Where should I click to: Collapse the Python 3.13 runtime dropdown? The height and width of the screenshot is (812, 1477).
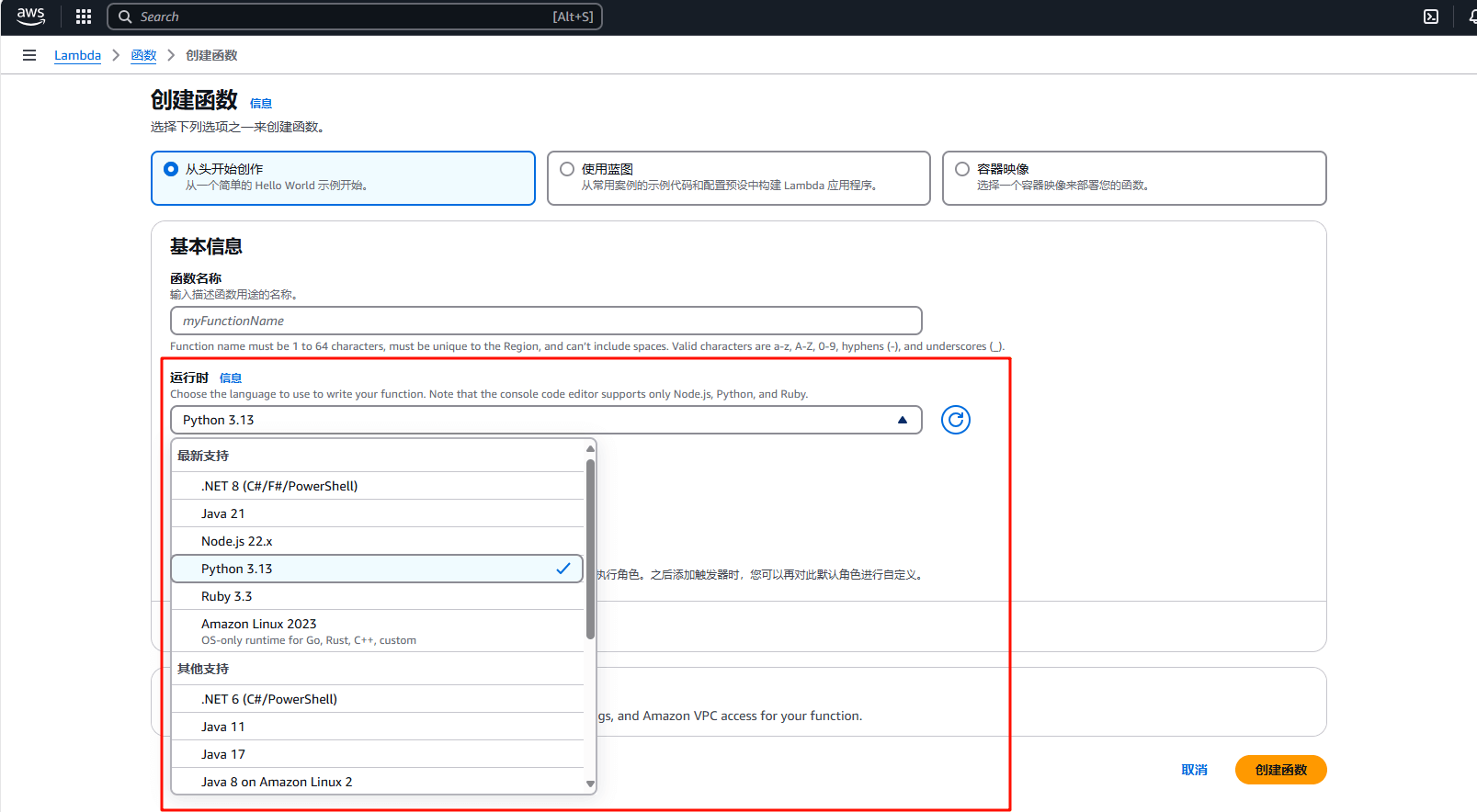click(546, 420)
